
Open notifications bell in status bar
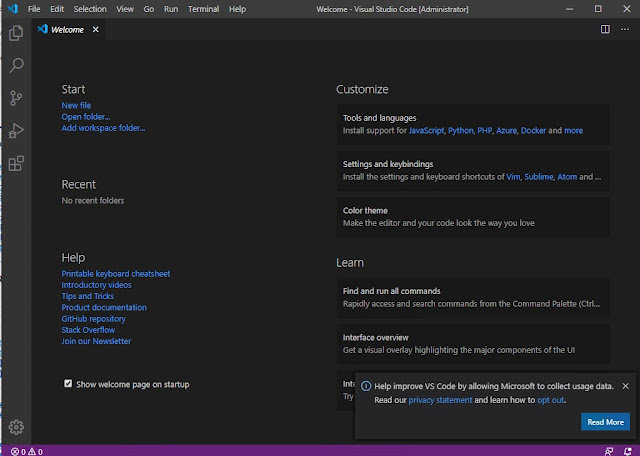click(628, 452)
